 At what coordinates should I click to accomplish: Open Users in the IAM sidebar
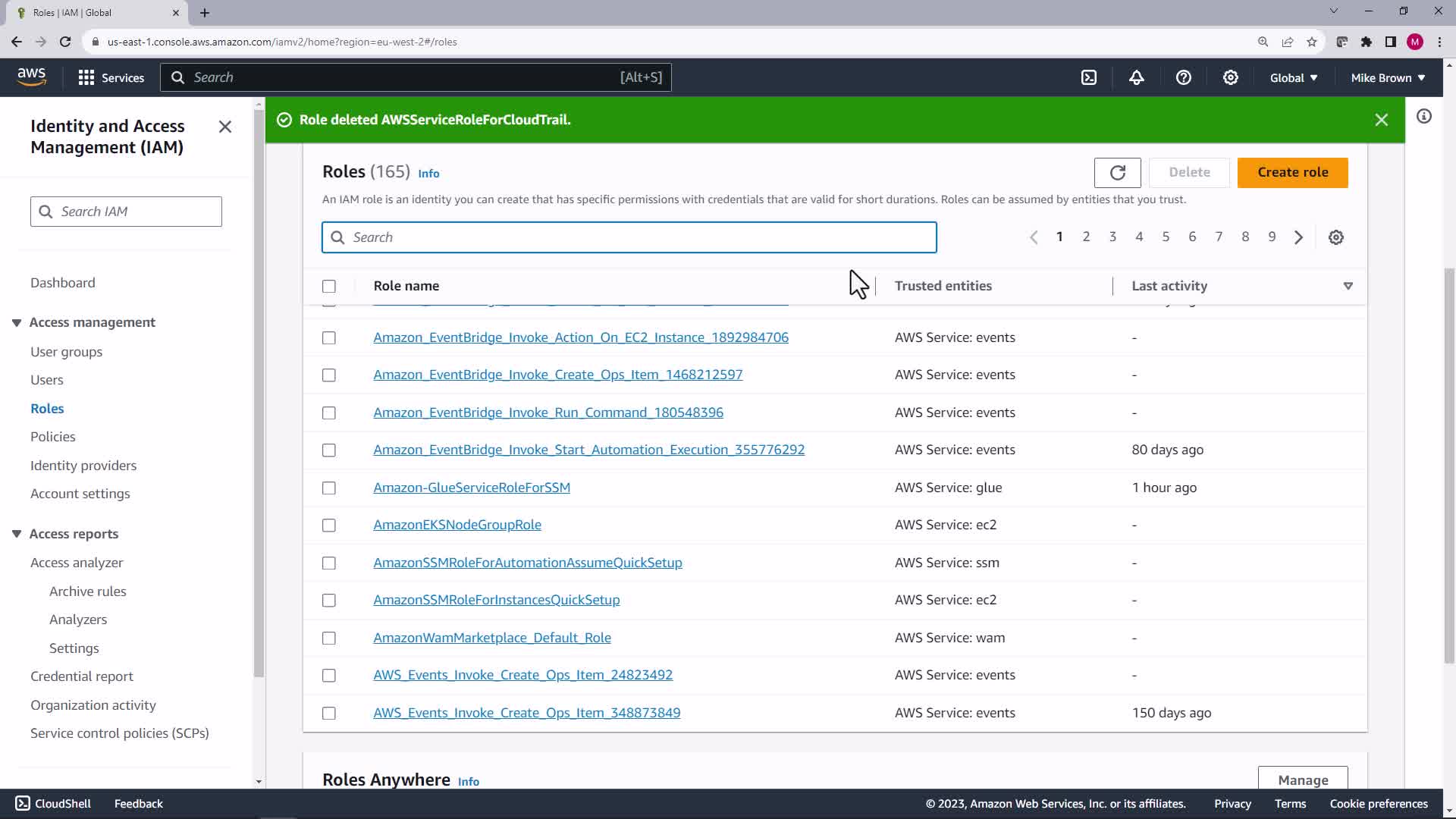[46, 380]
